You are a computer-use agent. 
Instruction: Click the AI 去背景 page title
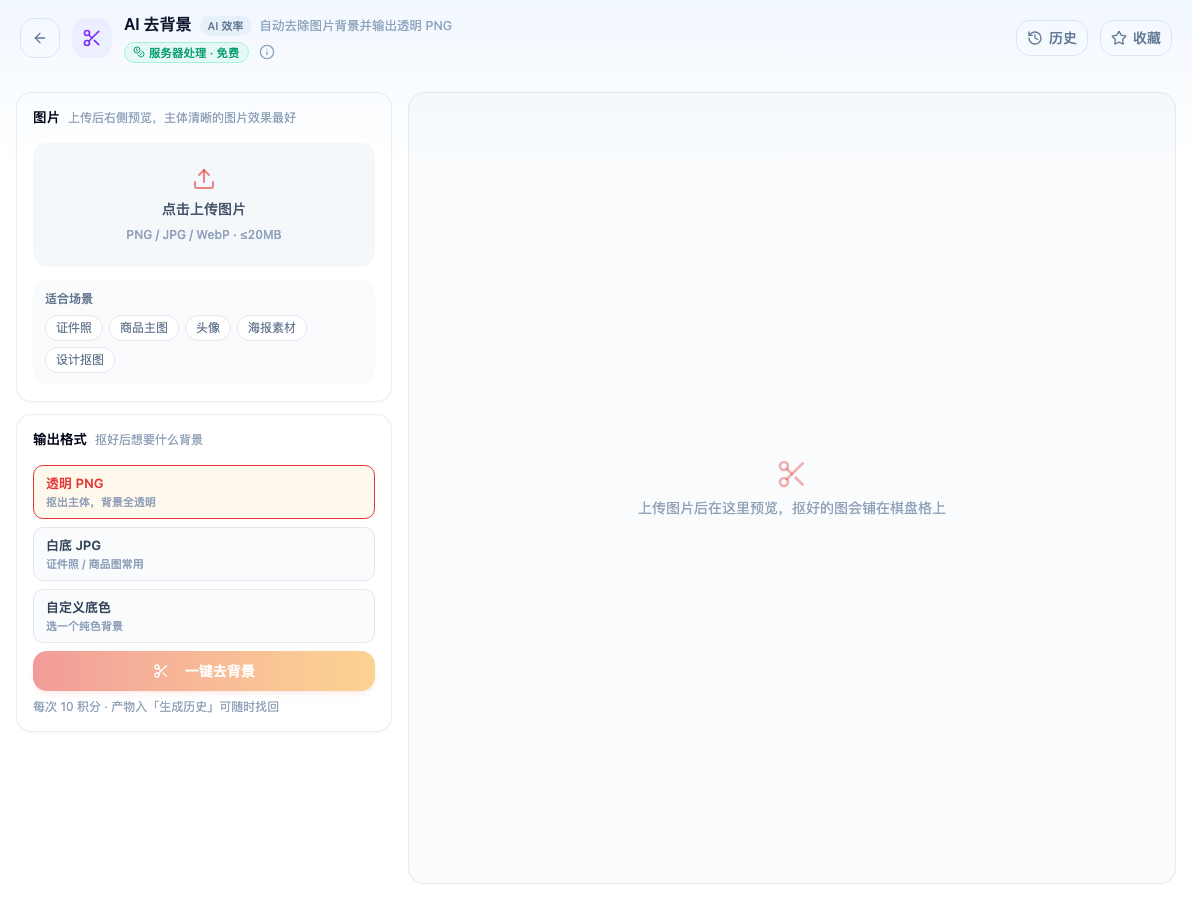[157, 25]
